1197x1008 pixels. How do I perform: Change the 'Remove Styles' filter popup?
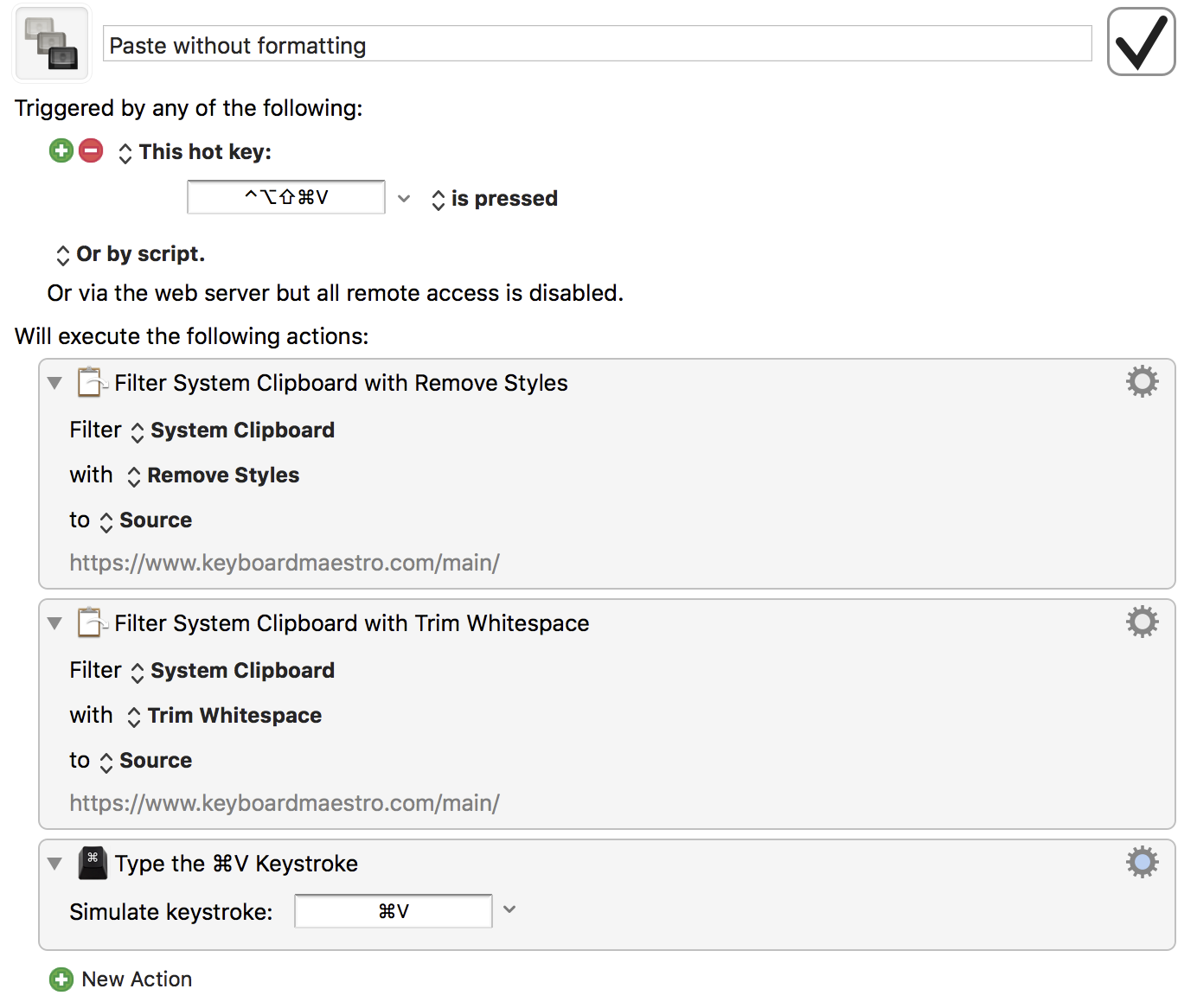213,475
